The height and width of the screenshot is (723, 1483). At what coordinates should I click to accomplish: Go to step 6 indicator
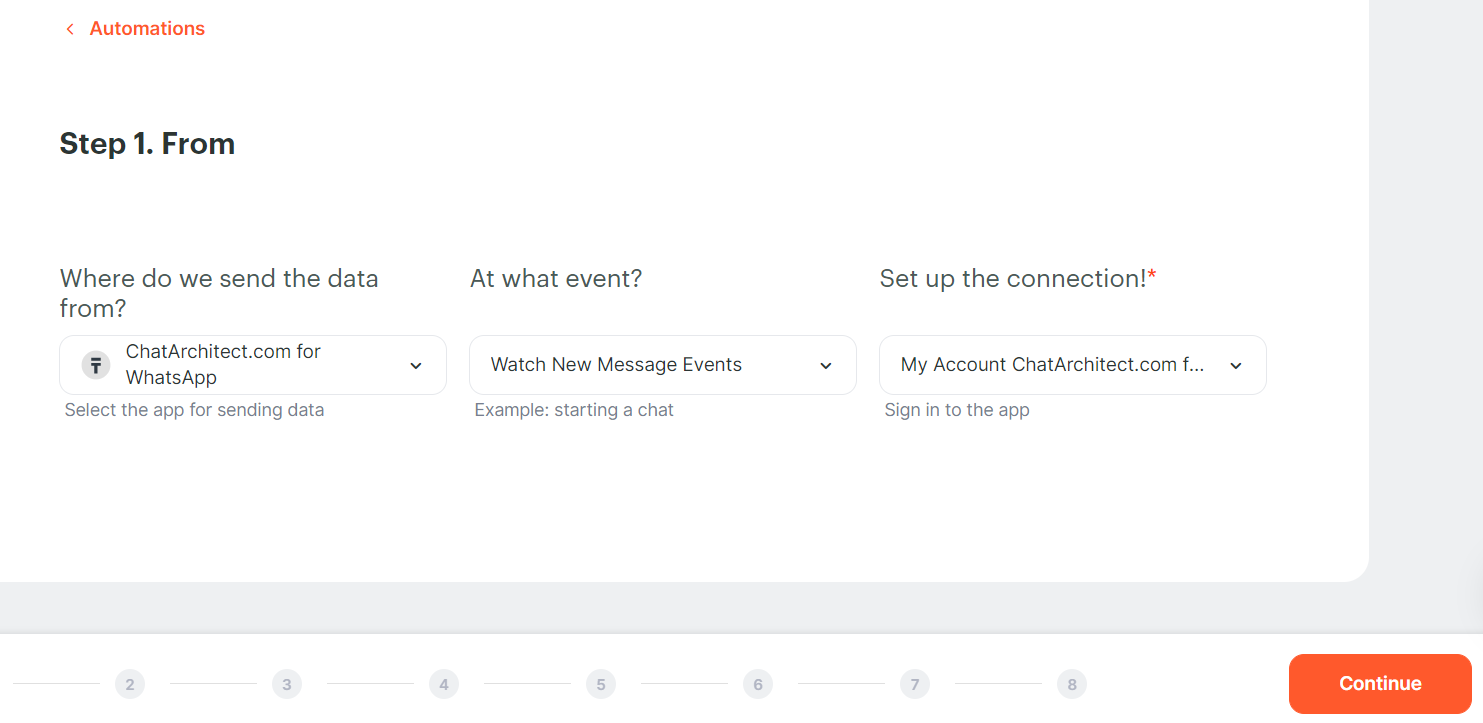pyautogui.click(x=757, y=684)
